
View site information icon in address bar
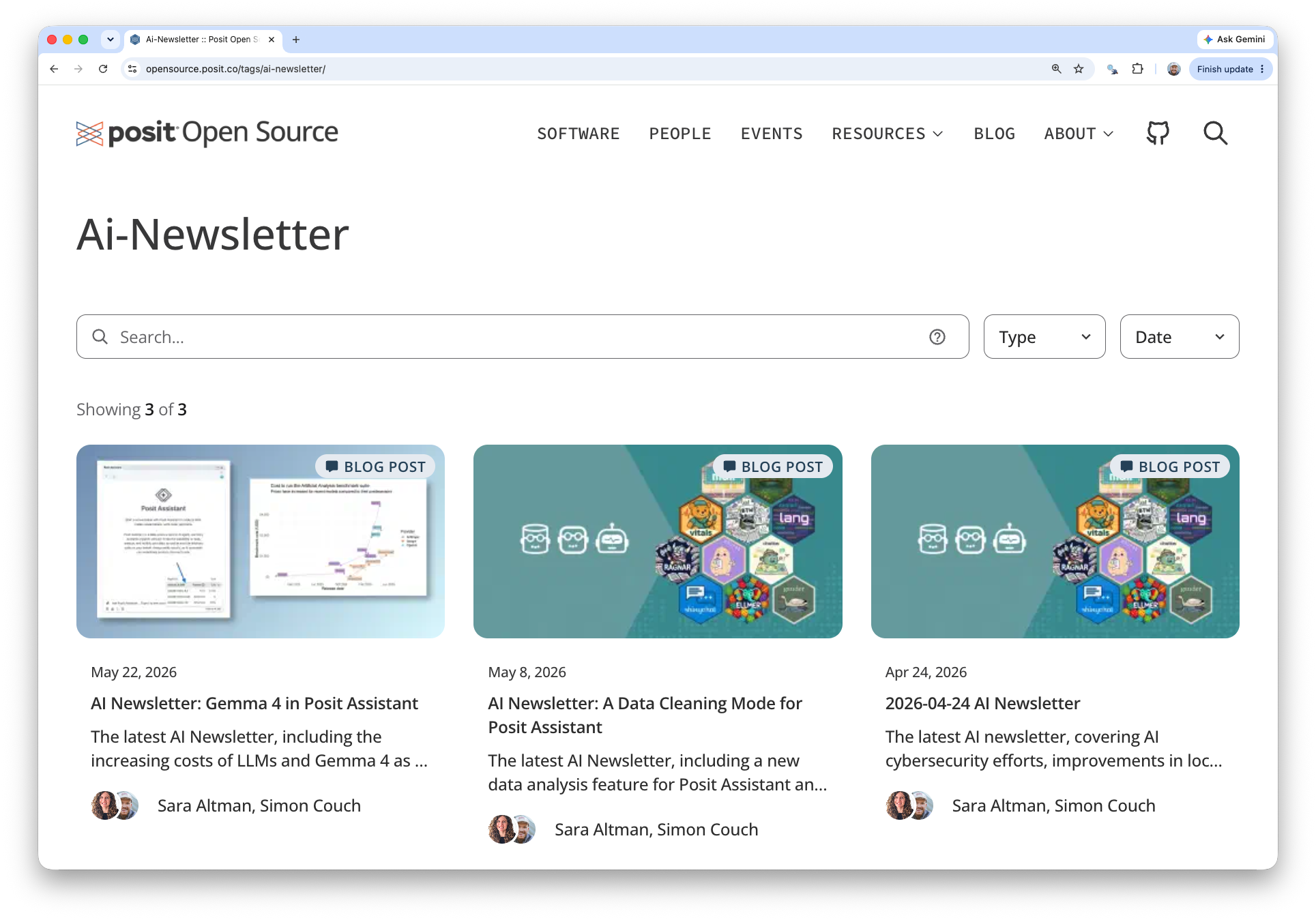point(132,69)
